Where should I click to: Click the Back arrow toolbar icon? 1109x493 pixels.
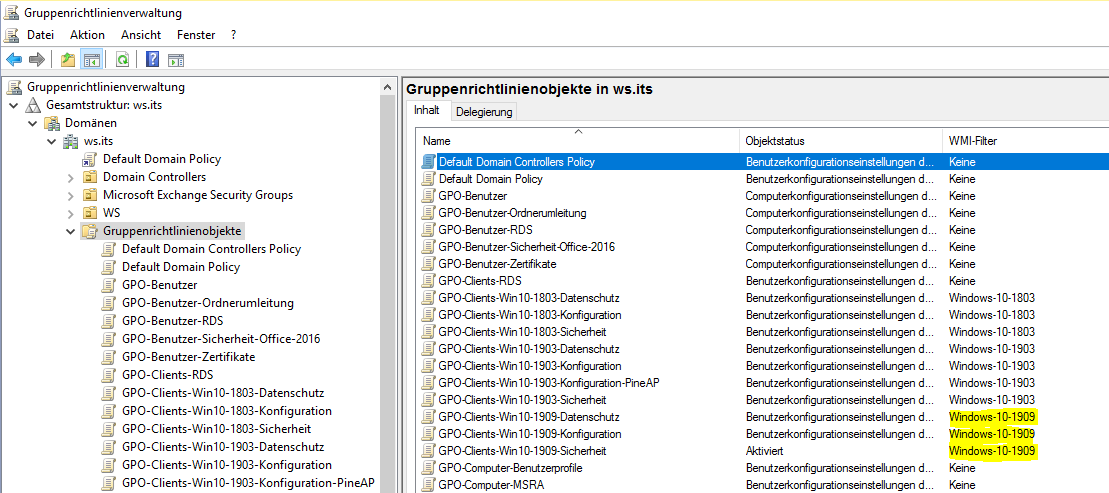[x=13, y=60]
